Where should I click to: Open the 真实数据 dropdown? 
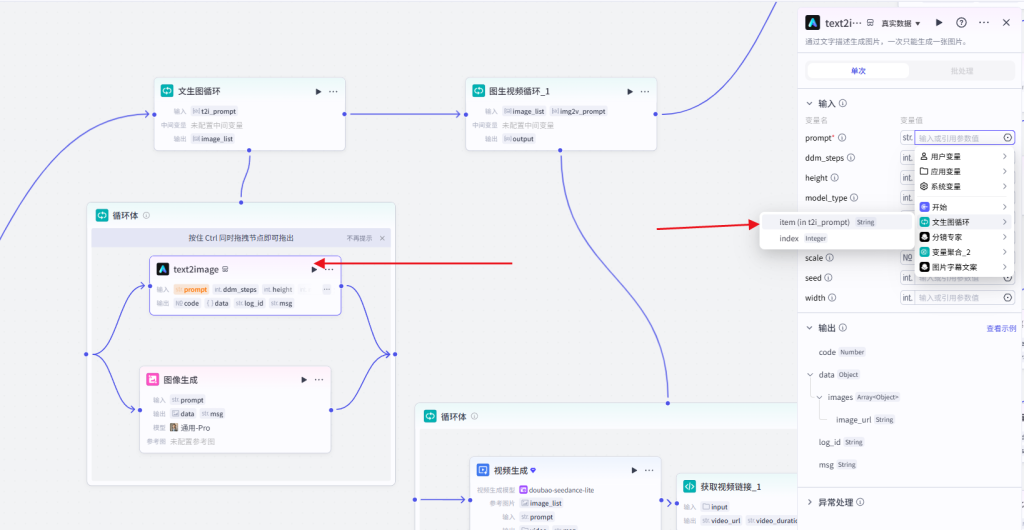tap(900, 23)
